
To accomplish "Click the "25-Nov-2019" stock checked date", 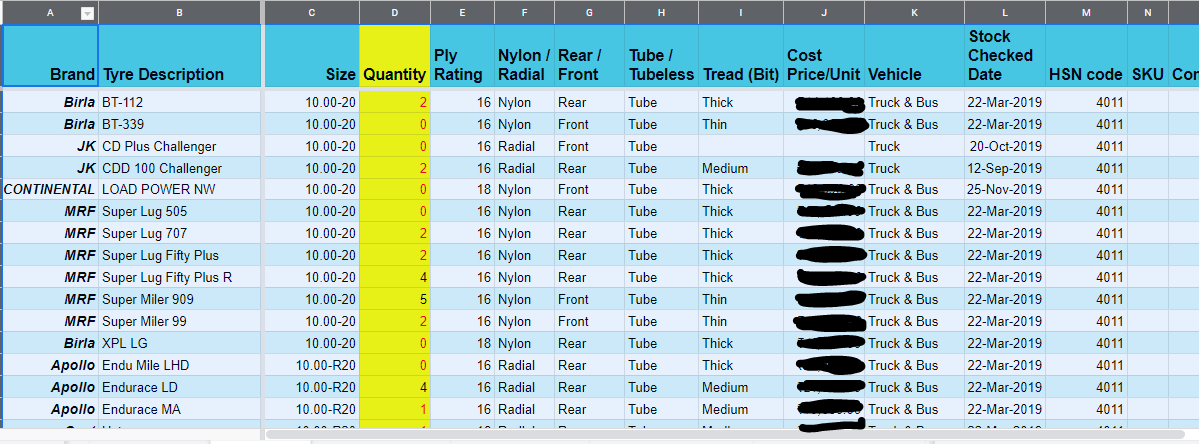I will (x=1005, y=190).
